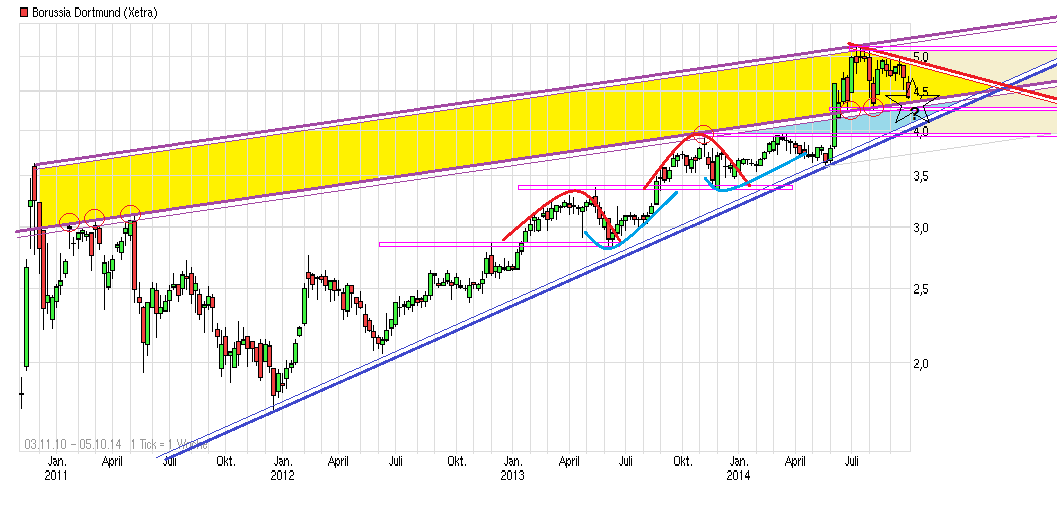Viewport: 1057px width, 522px height.
Task: Click the Jan. 2011 time axis label
Action: click(57, 468)
